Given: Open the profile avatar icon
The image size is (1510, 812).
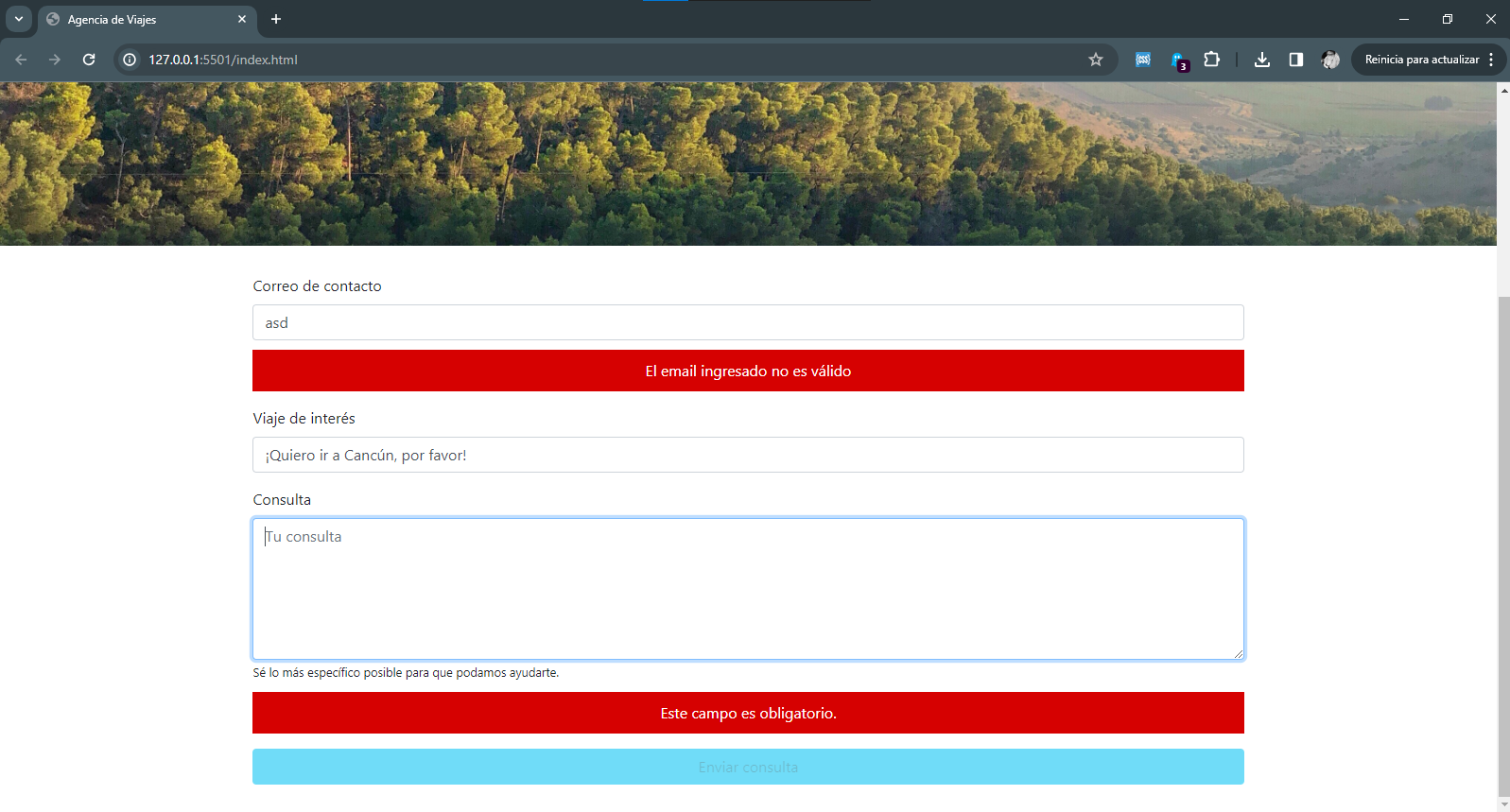Looking at the screenshot, I should pos(1330,60).
